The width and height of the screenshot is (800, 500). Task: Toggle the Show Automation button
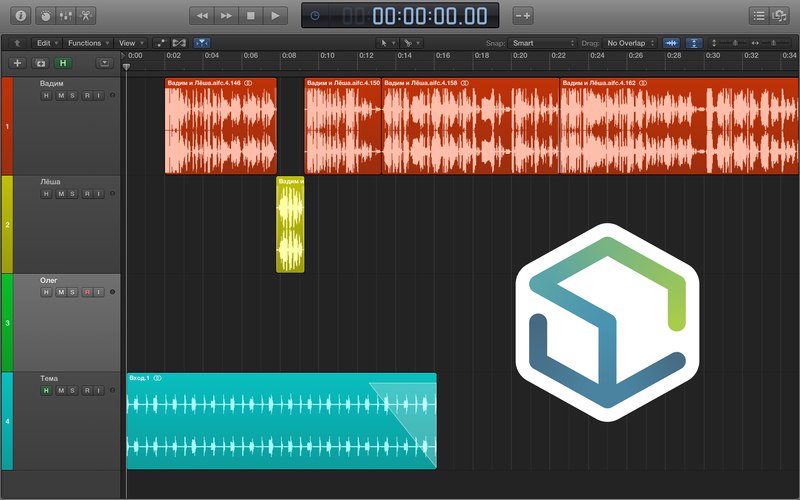[161, 43]
